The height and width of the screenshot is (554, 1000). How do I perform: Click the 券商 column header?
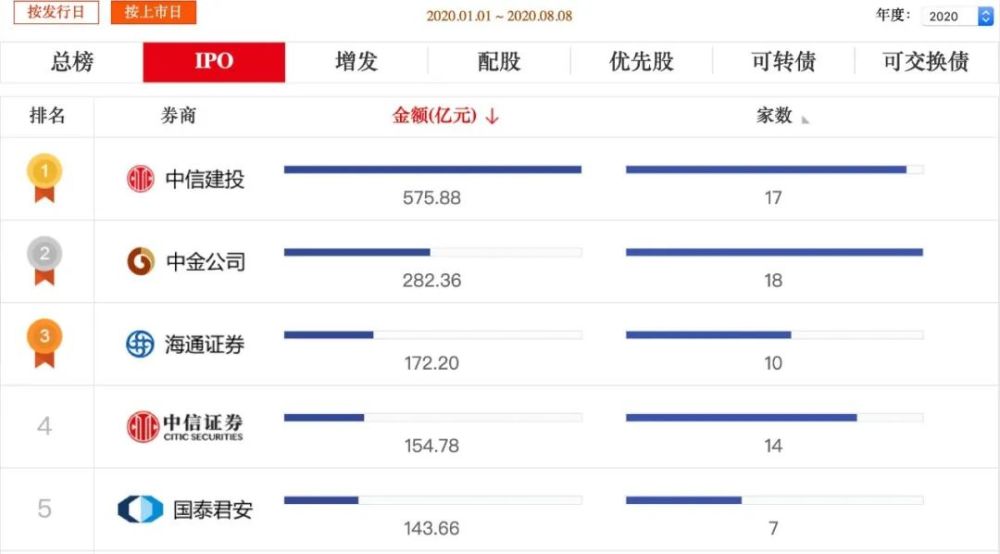tap(179, 115)
